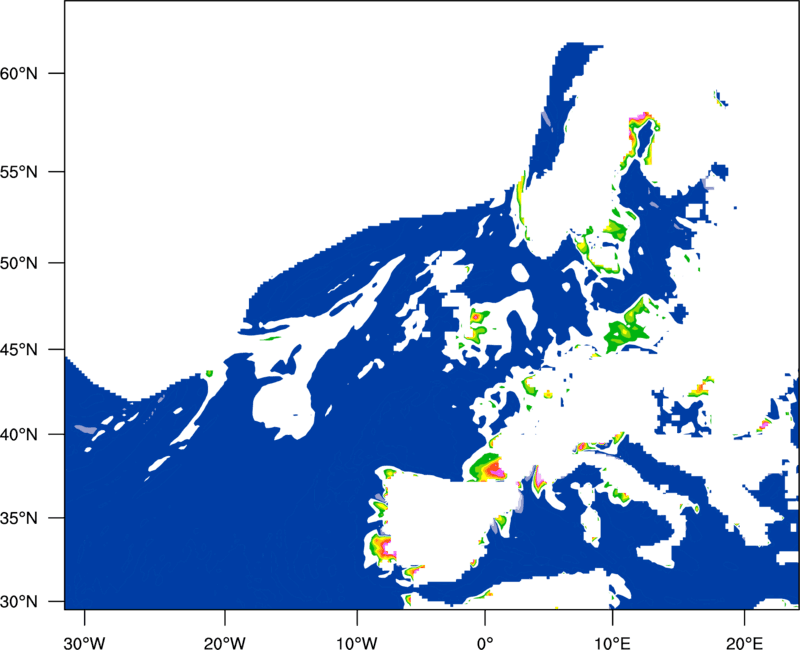Screen dimensions: 800x650
Task: Click the 10°W longitude label
Action: [357, 643]
